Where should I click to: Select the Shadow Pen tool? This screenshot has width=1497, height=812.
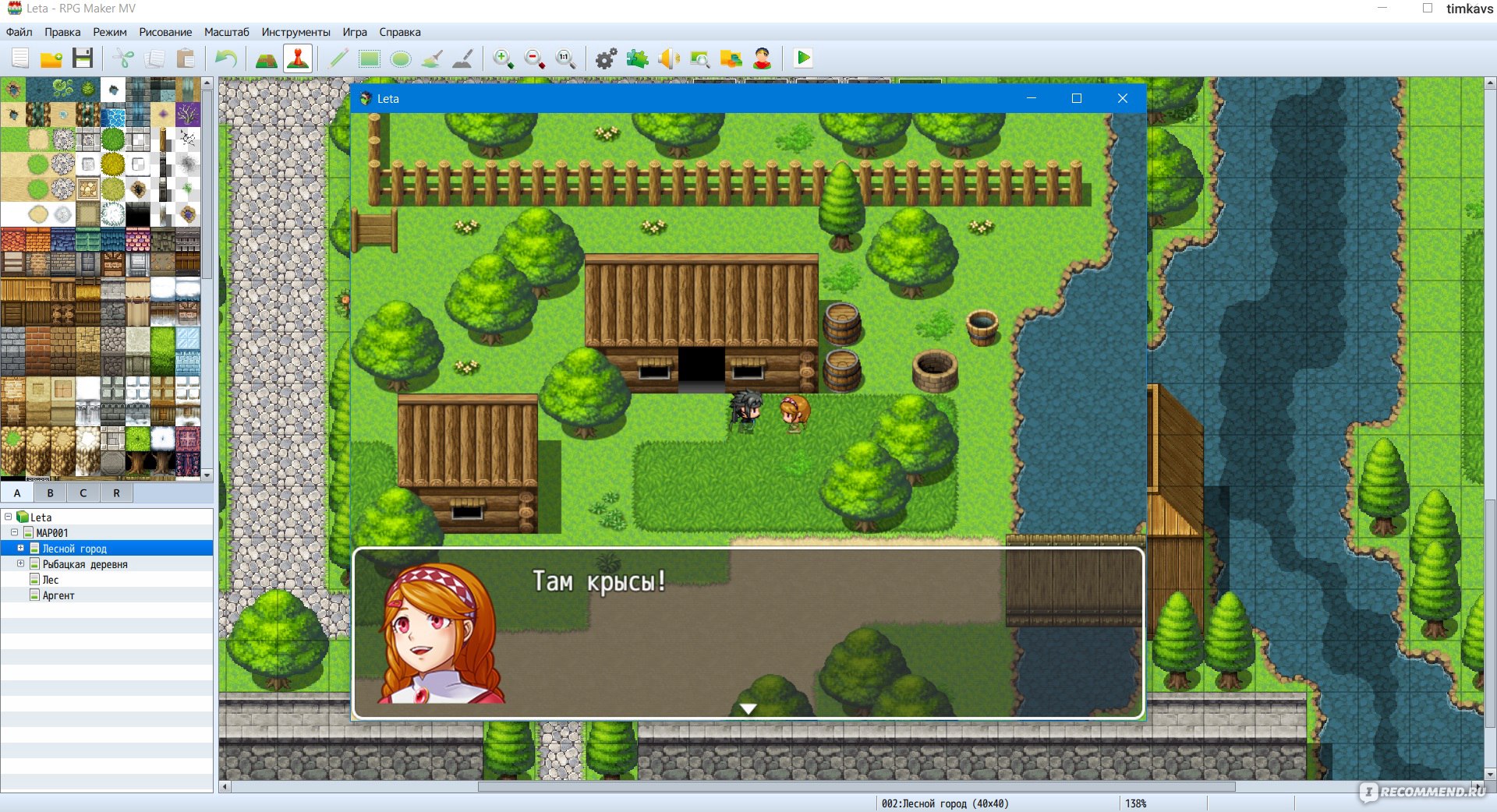(x=463, y=58)
